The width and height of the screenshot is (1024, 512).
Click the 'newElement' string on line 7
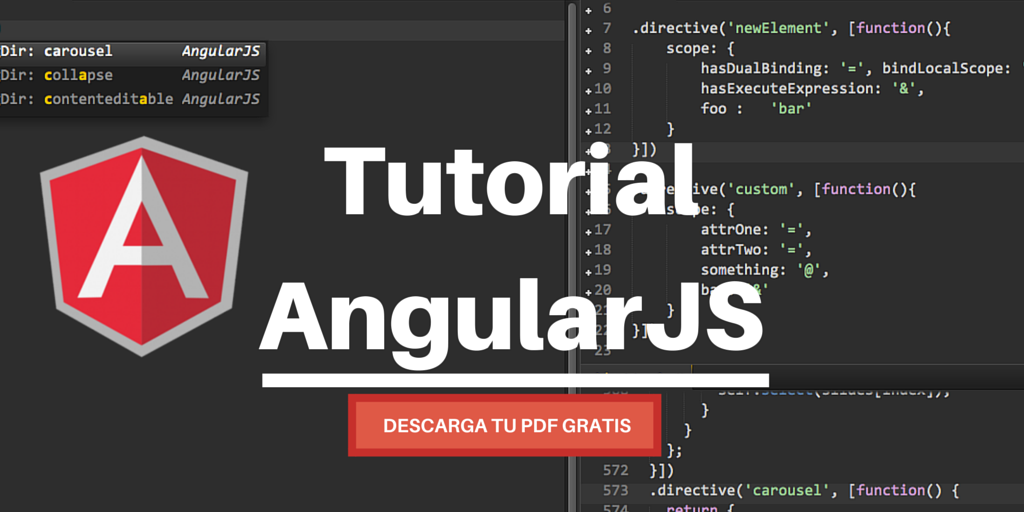[x=780, y=28]
